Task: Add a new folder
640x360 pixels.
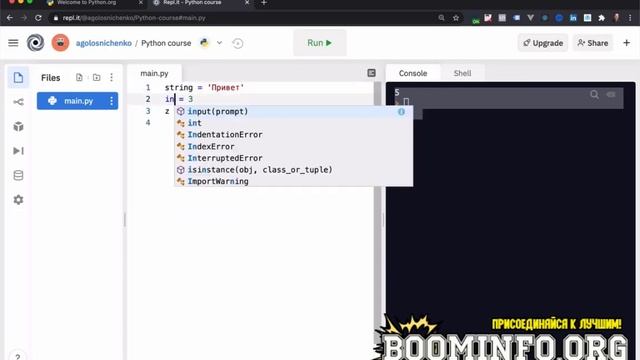Action: (x=96, y=77)
